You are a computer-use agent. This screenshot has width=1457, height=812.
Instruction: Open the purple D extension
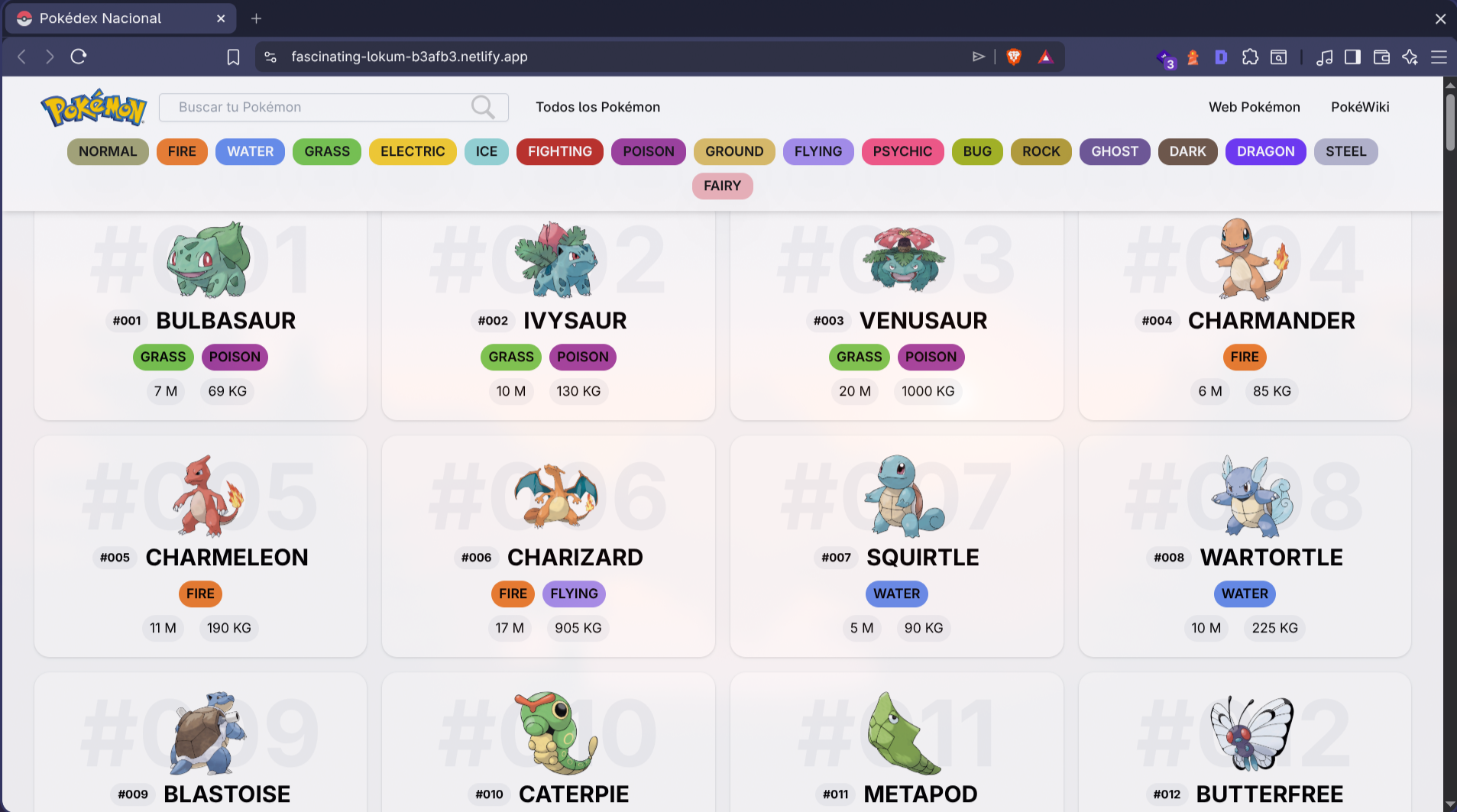(1221, 57)
